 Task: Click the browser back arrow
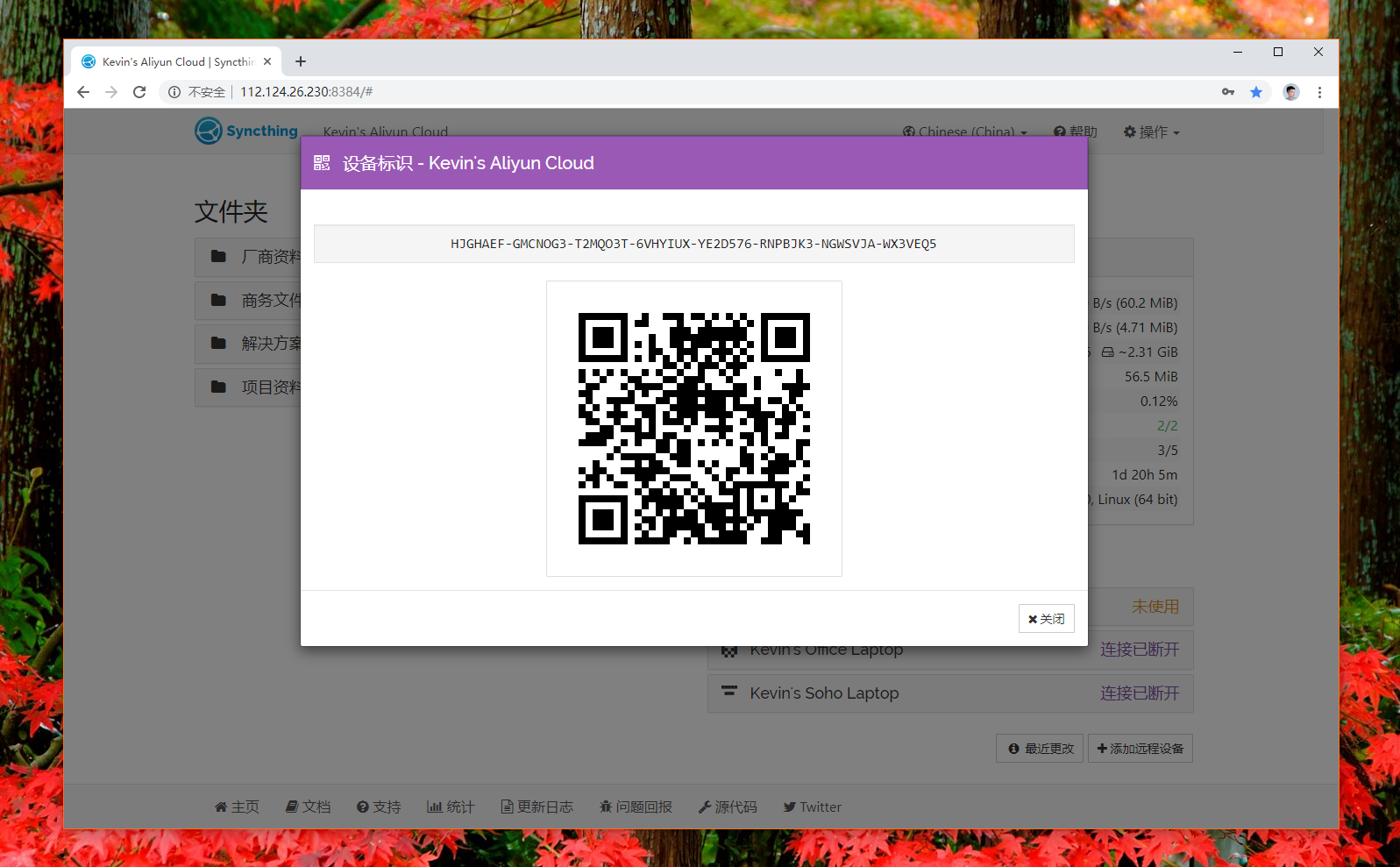(83, 92)
